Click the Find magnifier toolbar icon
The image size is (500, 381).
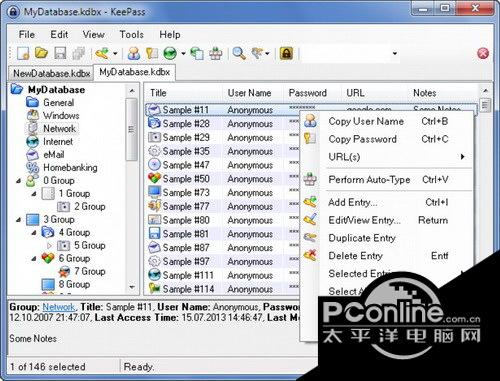point(239,53)
